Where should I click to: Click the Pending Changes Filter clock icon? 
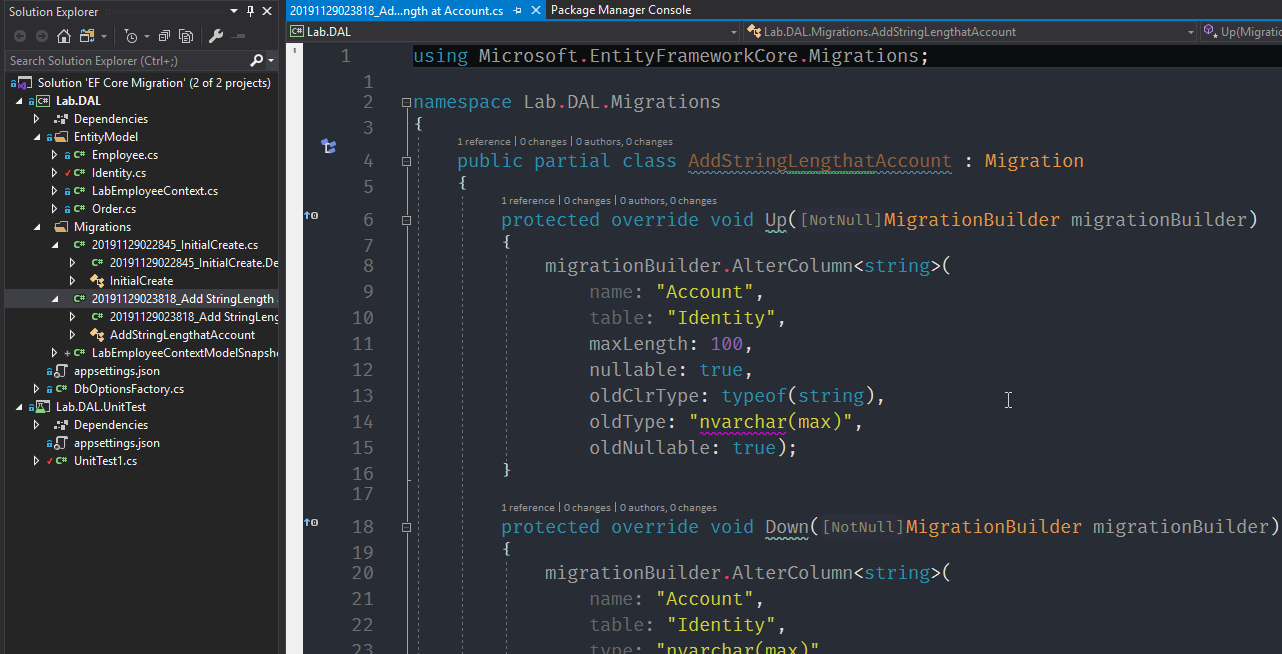(x=130, y=36)
